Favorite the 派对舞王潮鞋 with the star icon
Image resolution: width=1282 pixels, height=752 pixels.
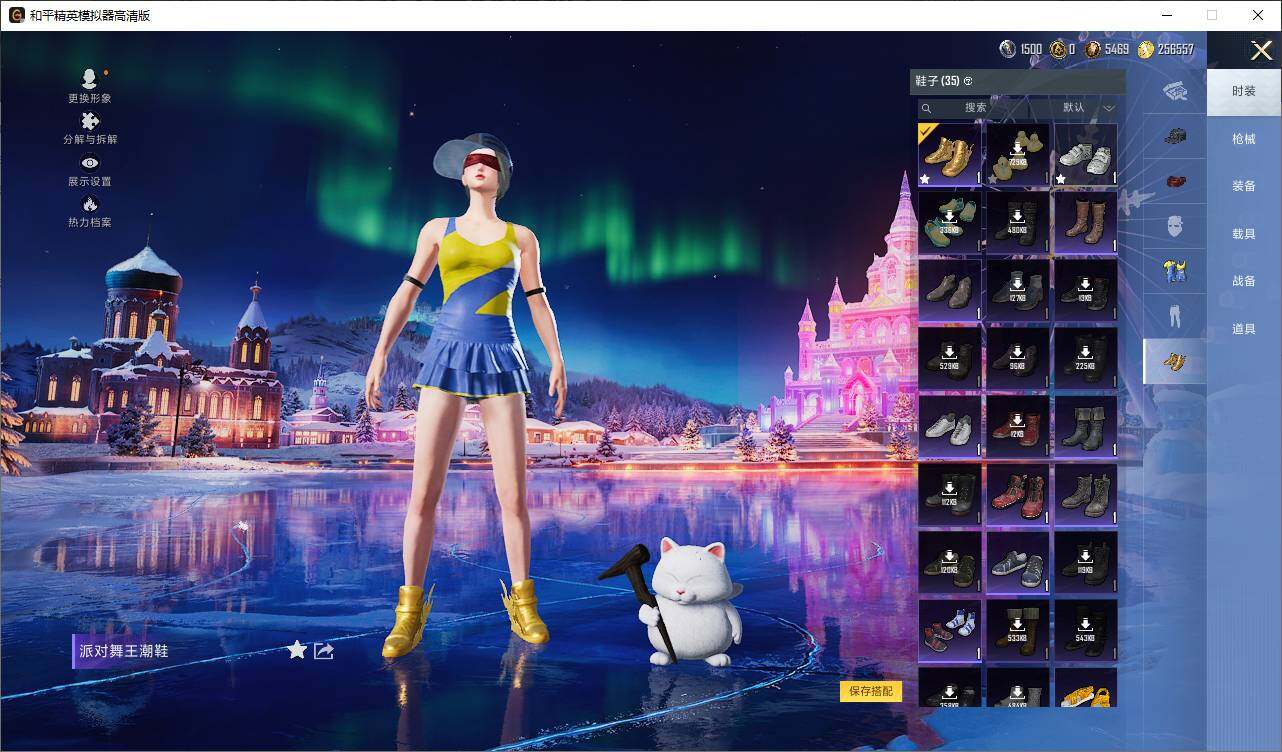(x=297, y=651)
